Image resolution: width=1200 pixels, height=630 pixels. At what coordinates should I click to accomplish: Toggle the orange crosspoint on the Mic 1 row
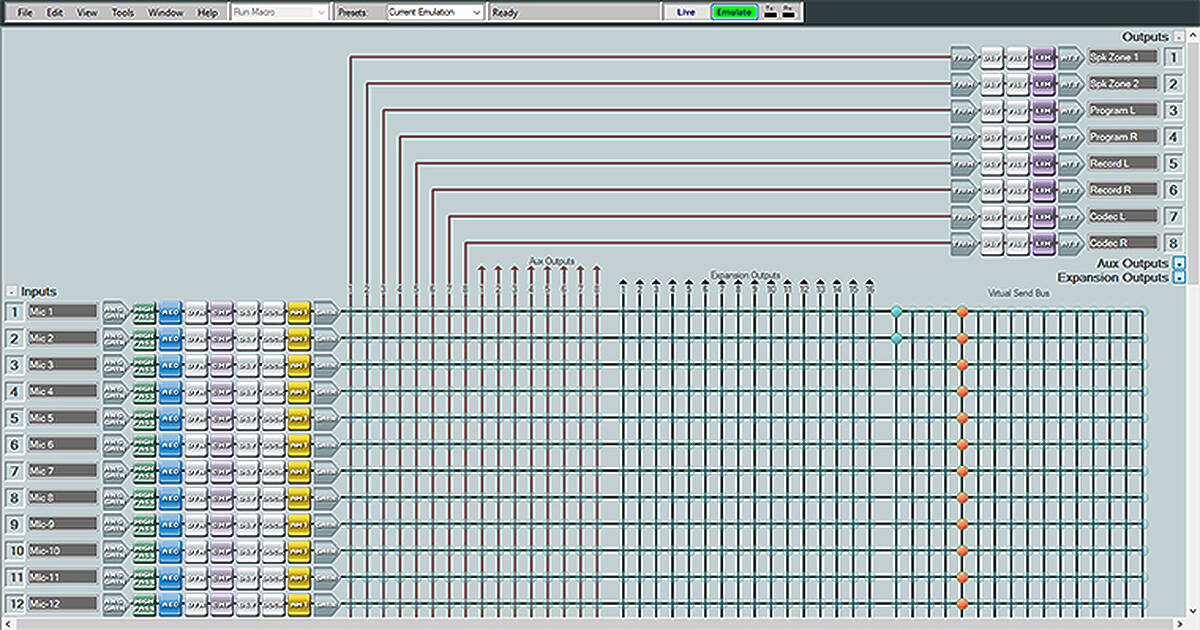click(x=962, y=312)
